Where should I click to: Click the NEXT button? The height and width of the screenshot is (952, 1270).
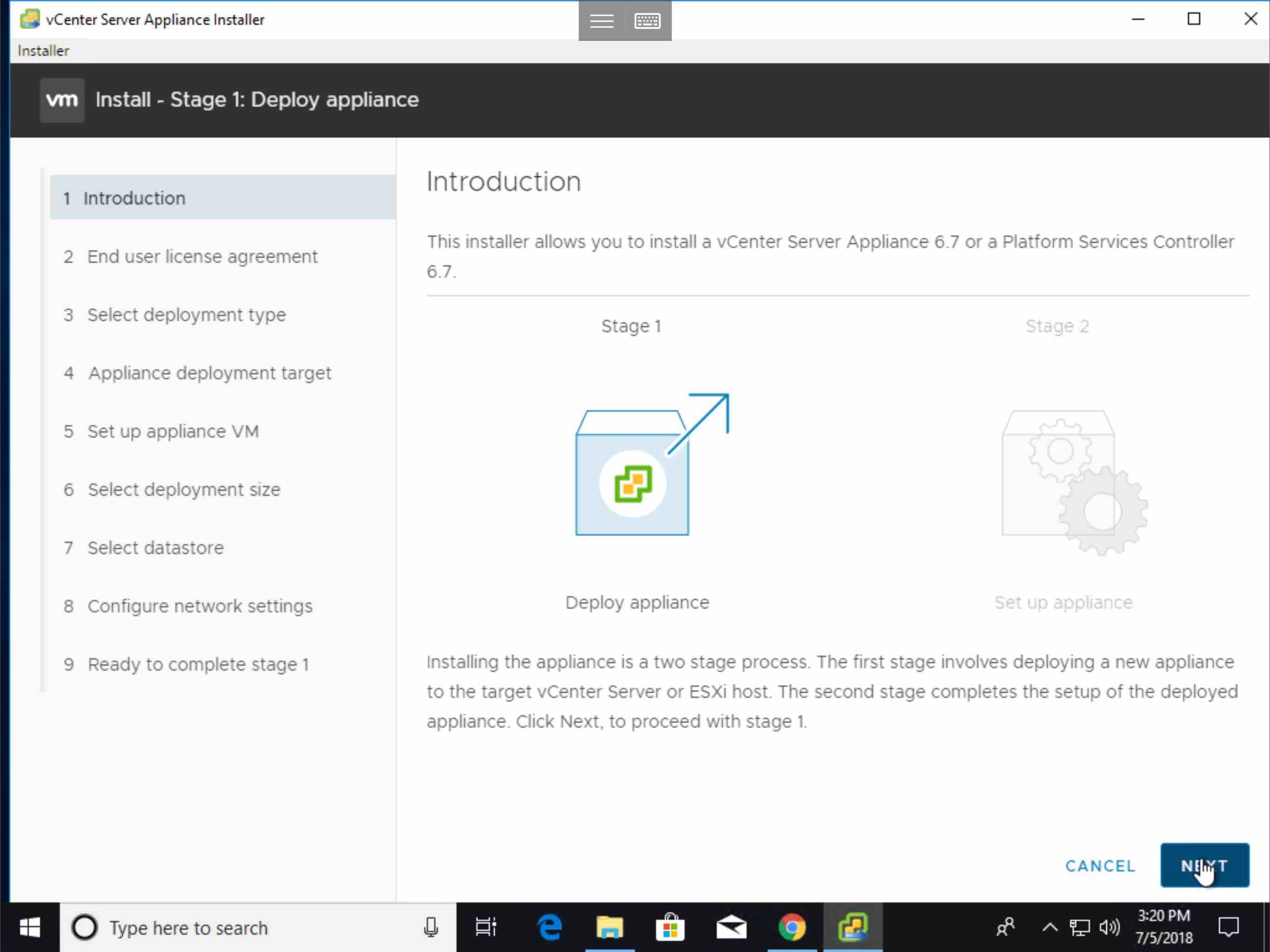click(x=1204, y=865)
